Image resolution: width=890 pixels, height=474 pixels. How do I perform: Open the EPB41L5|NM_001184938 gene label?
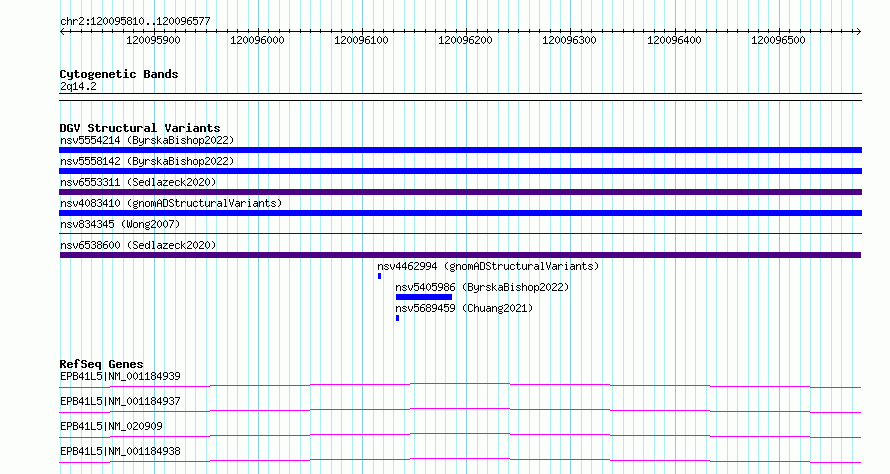(120, 451)
